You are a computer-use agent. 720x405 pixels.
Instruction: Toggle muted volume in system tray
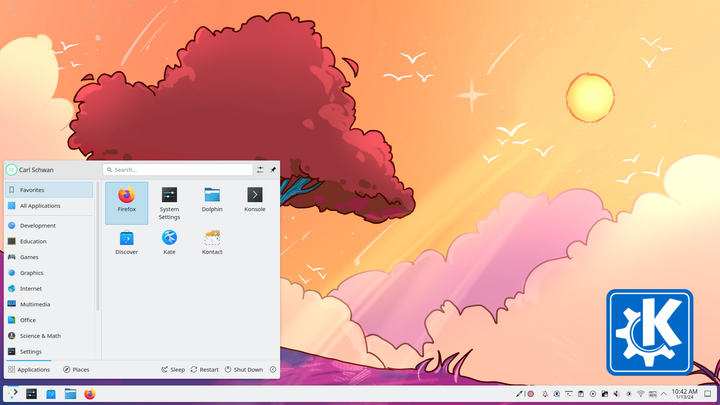[617, 394]
